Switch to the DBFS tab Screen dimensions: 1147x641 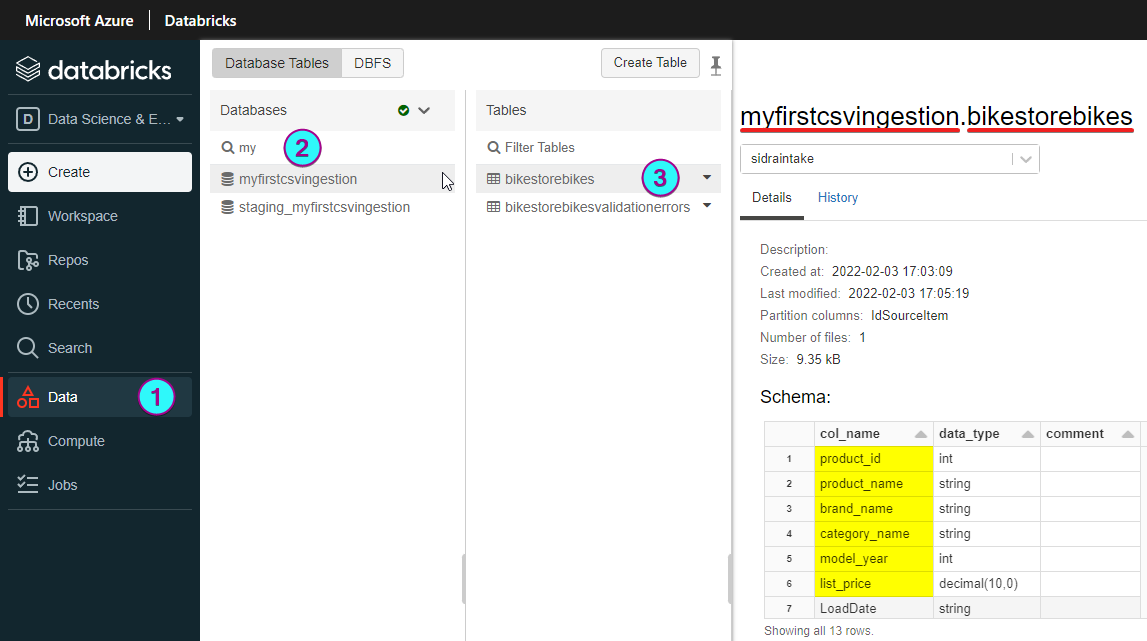coord(372,63)
